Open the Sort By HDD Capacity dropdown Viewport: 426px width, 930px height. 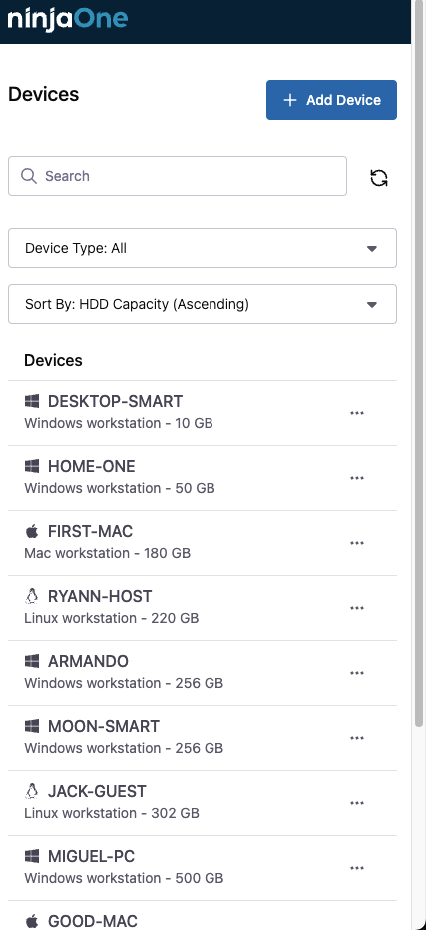click(202, 304)
